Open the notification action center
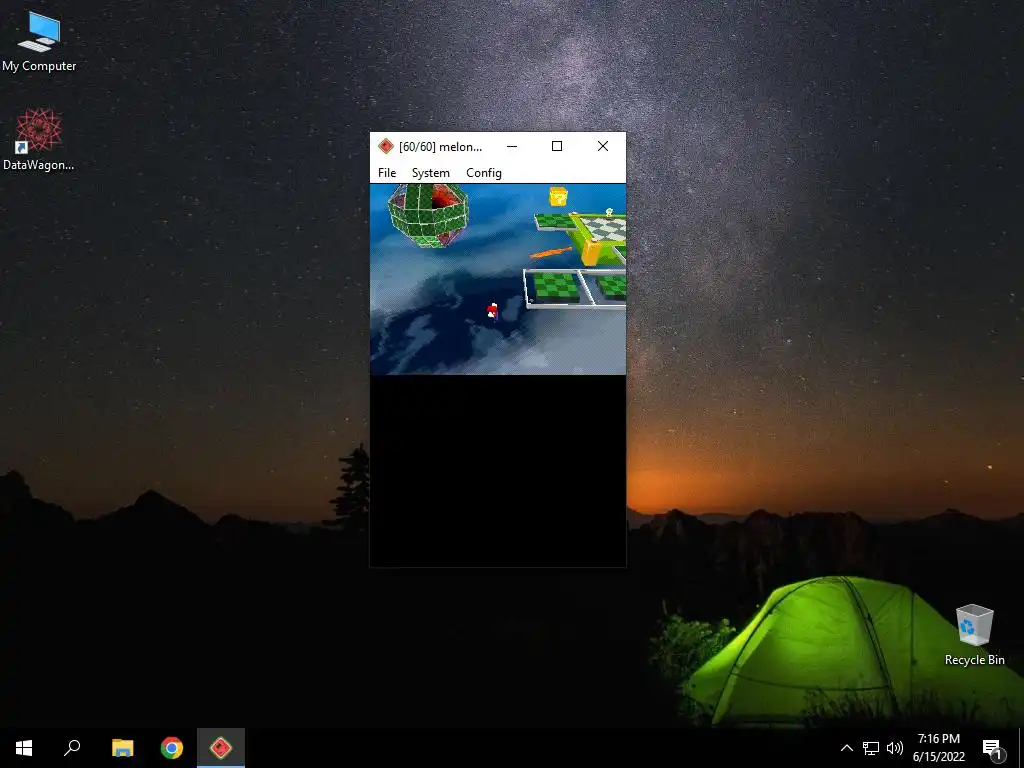This screenshot has height=768, width=1024. (992, 748)
